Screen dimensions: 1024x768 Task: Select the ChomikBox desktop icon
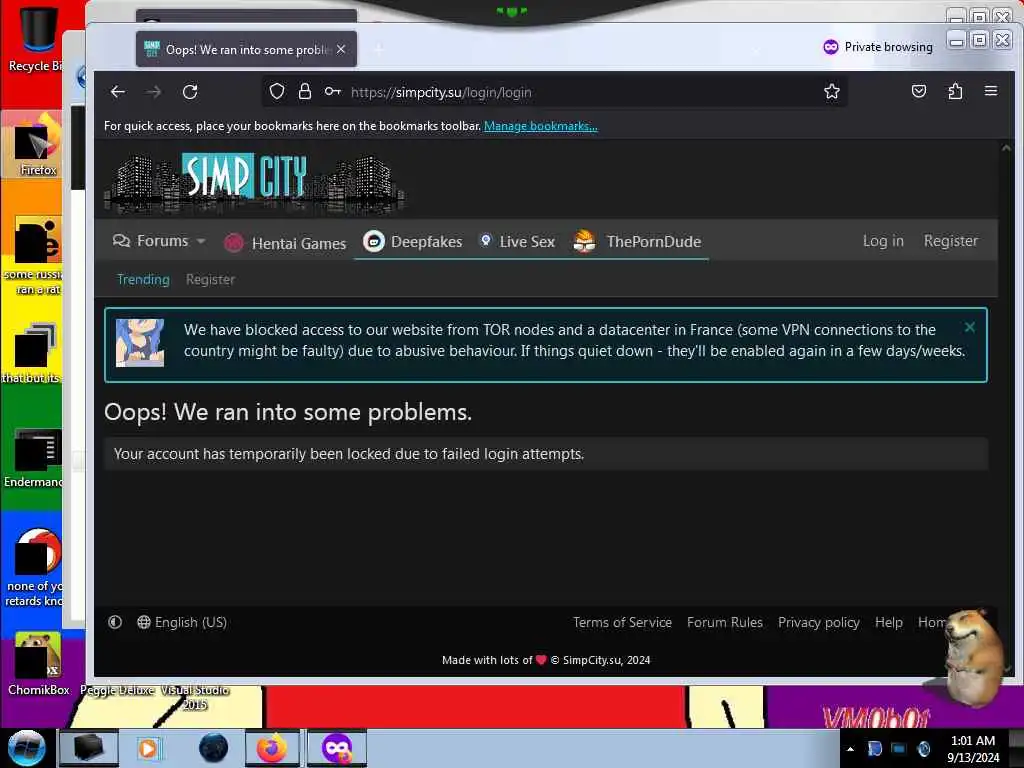click(x=38, y=664)
